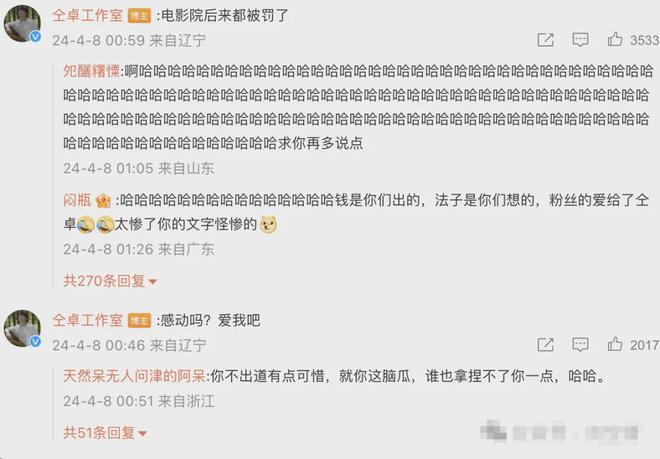Open the 闷瓶 user profile
The width and height of the screenshot is (660, 459).
[77, 200]
